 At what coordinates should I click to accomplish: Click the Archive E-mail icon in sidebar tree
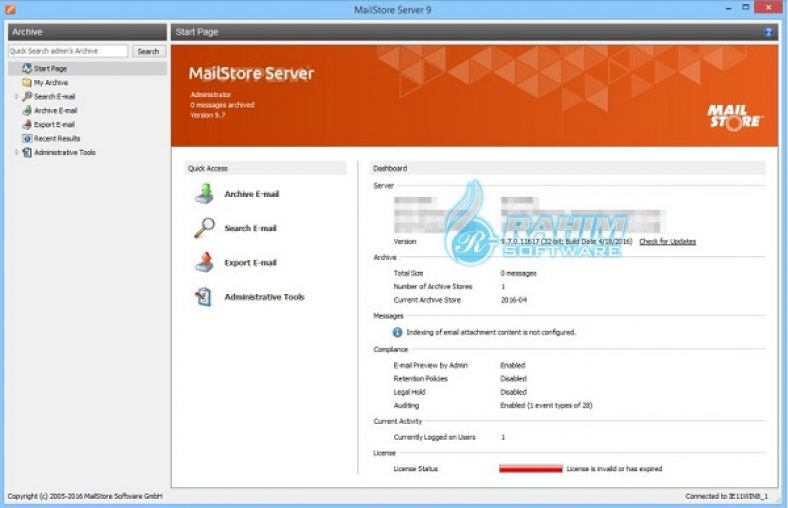tap(27, 110)
